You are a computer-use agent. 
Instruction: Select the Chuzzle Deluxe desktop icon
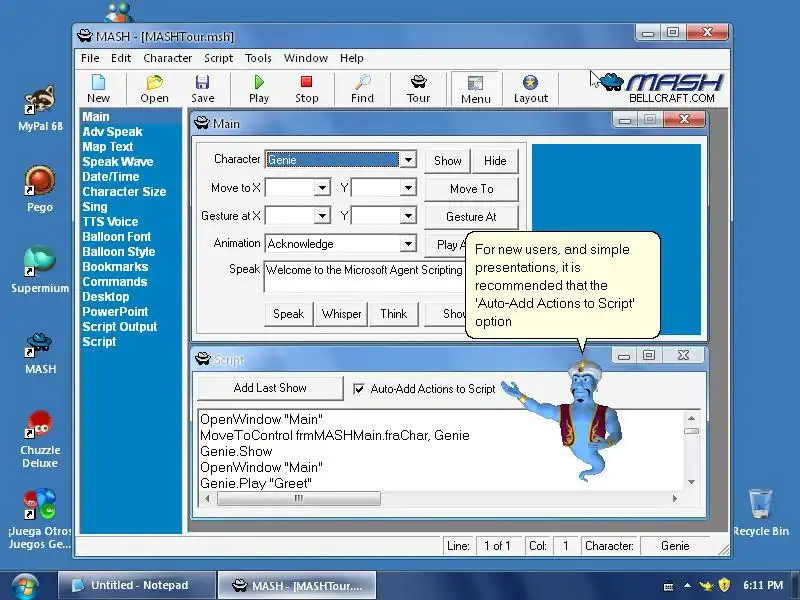tap(40, 440)
